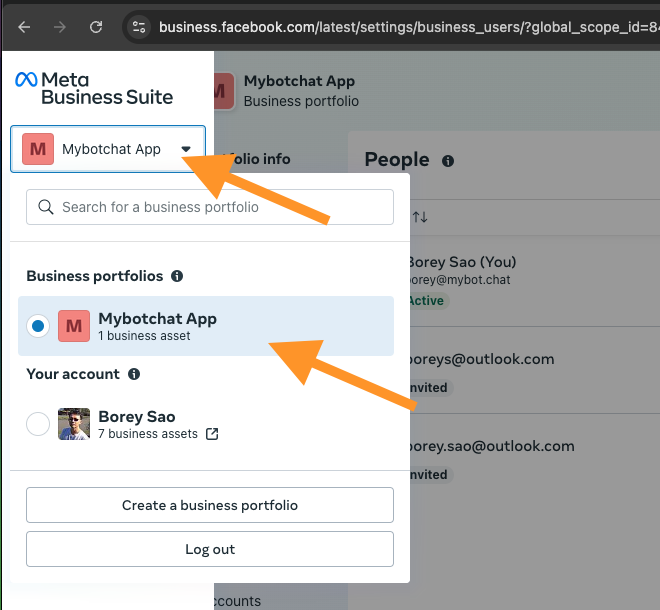Viewport: 660px width, 610px height.
Task: Click the sort arrows icon in the People panel
Action: point(420,217)
